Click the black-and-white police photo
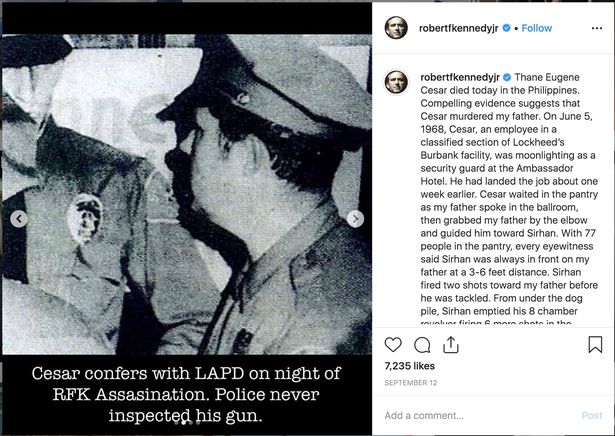The height and width of the screenshot is (436, 615). 186,190
